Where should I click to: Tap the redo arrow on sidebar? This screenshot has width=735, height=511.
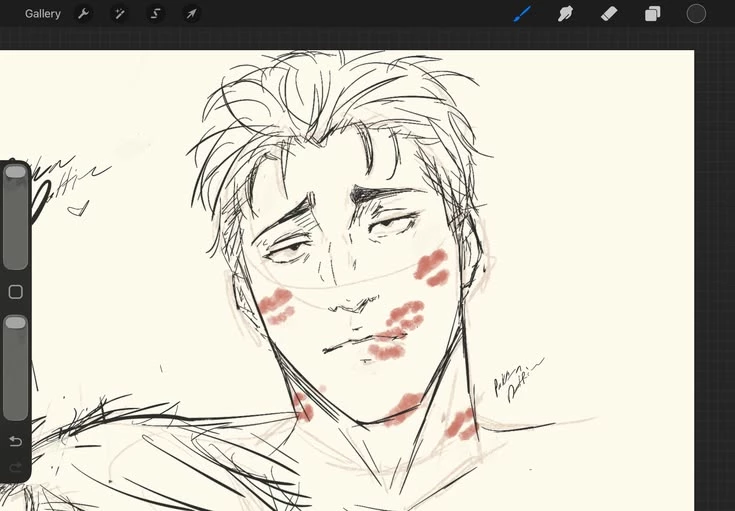(x=15, y=467)
